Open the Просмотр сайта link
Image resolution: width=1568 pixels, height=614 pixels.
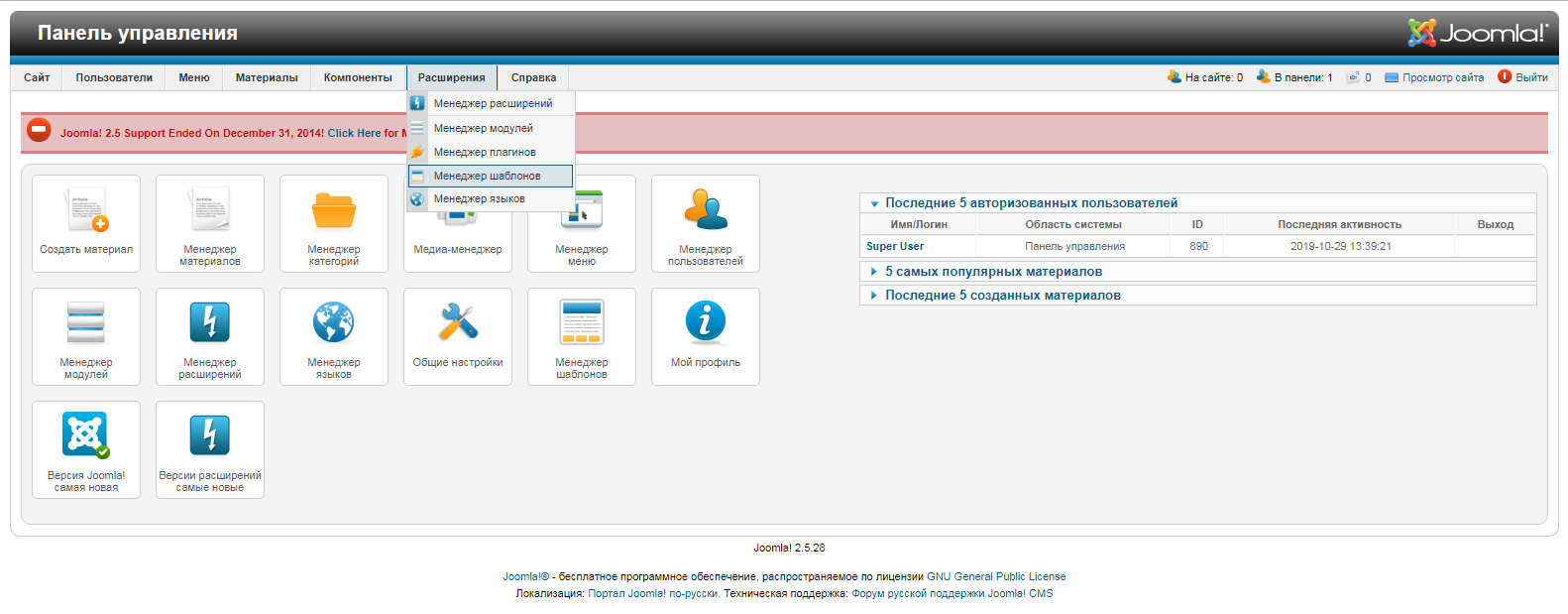(1442, 77)
